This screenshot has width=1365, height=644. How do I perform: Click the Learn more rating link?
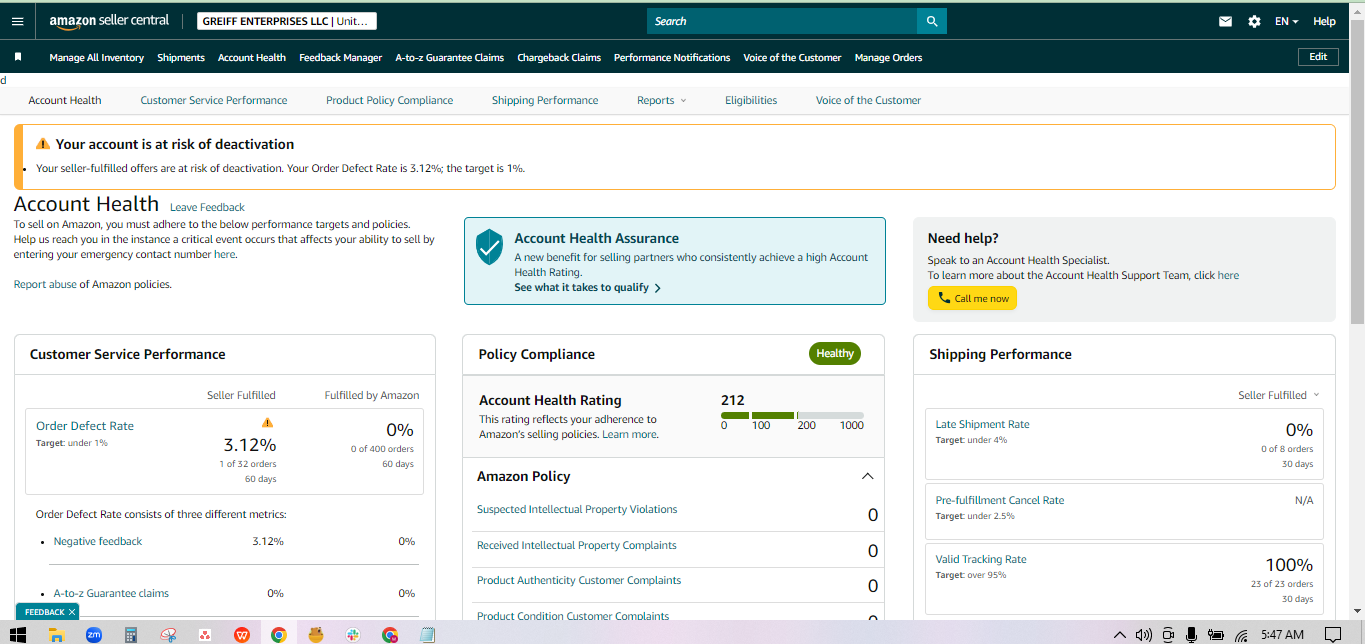pyautogui.click(x=629, y=434)
